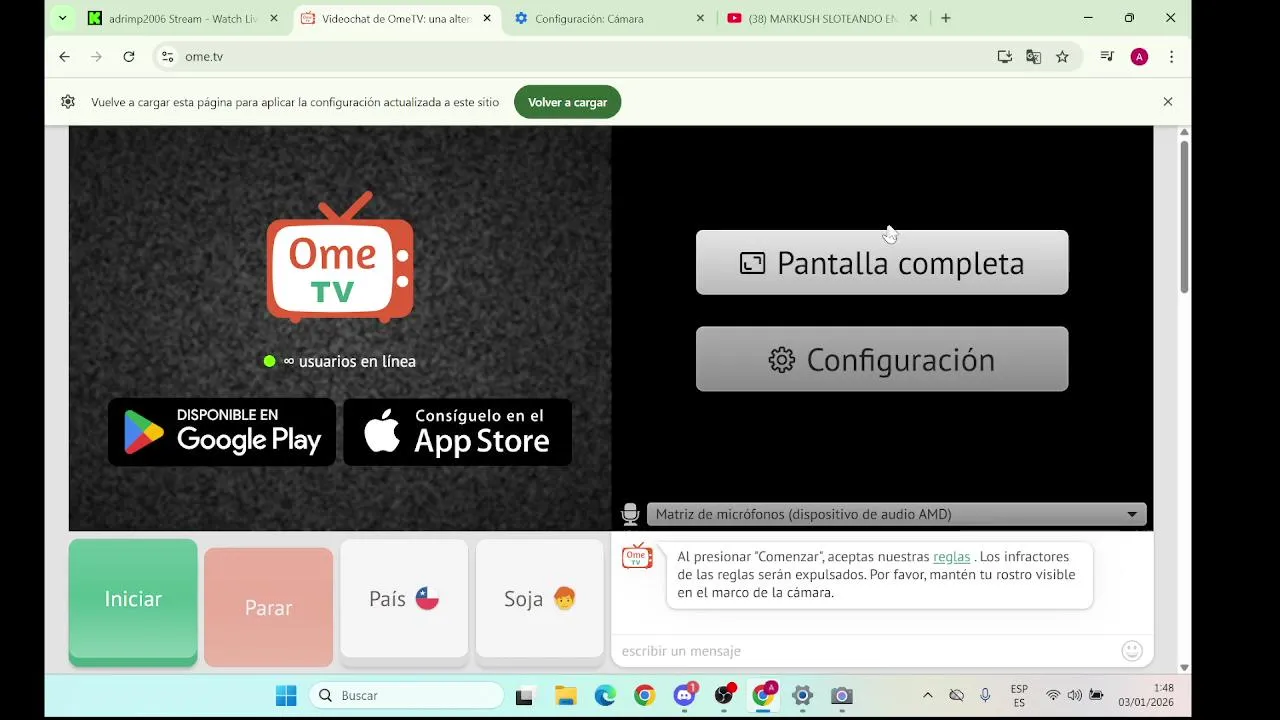
Task: Open File Explorer from taskbar
Action: [x=565, y=696]
